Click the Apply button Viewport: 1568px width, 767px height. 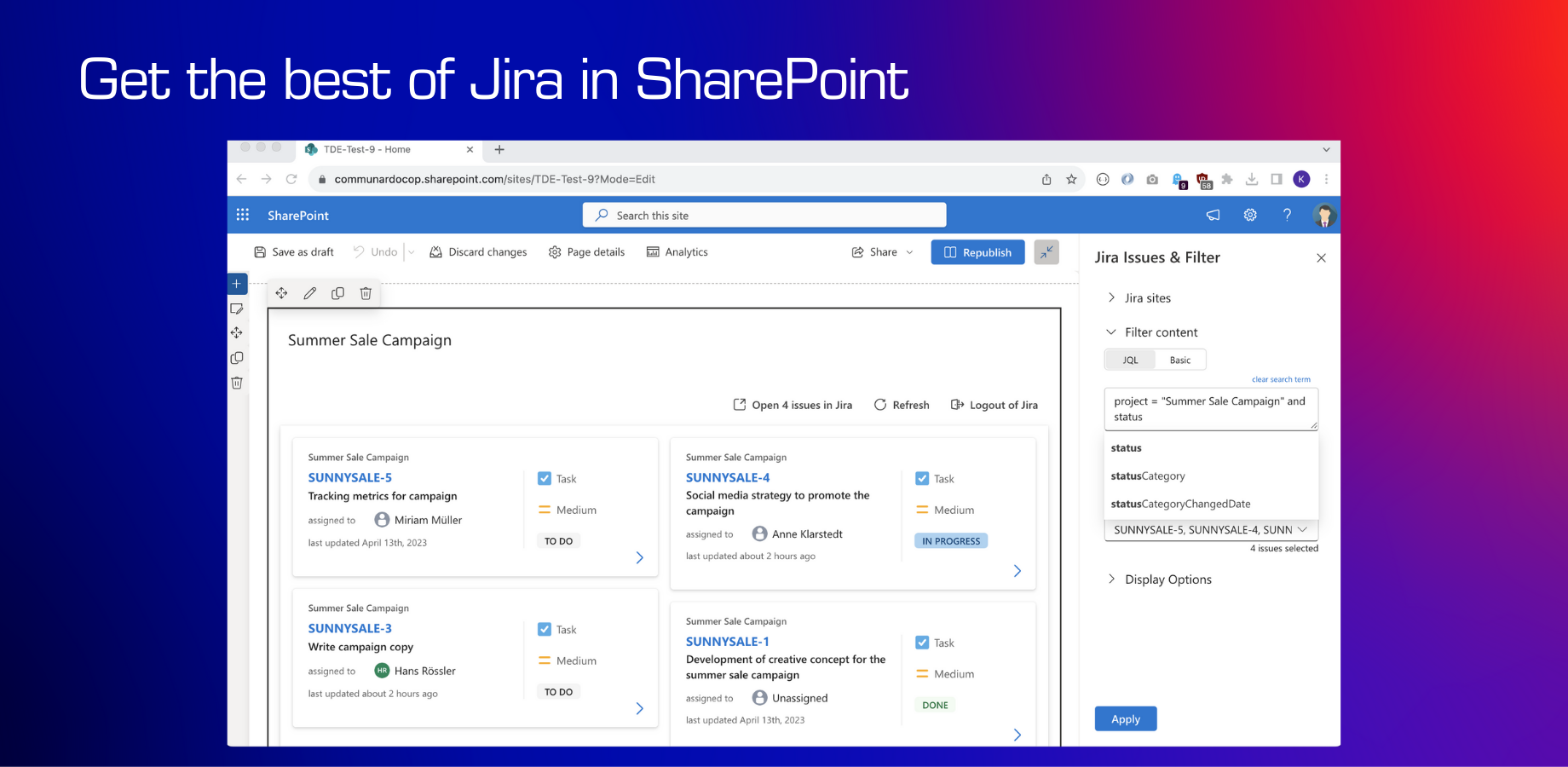point(1126,719)
